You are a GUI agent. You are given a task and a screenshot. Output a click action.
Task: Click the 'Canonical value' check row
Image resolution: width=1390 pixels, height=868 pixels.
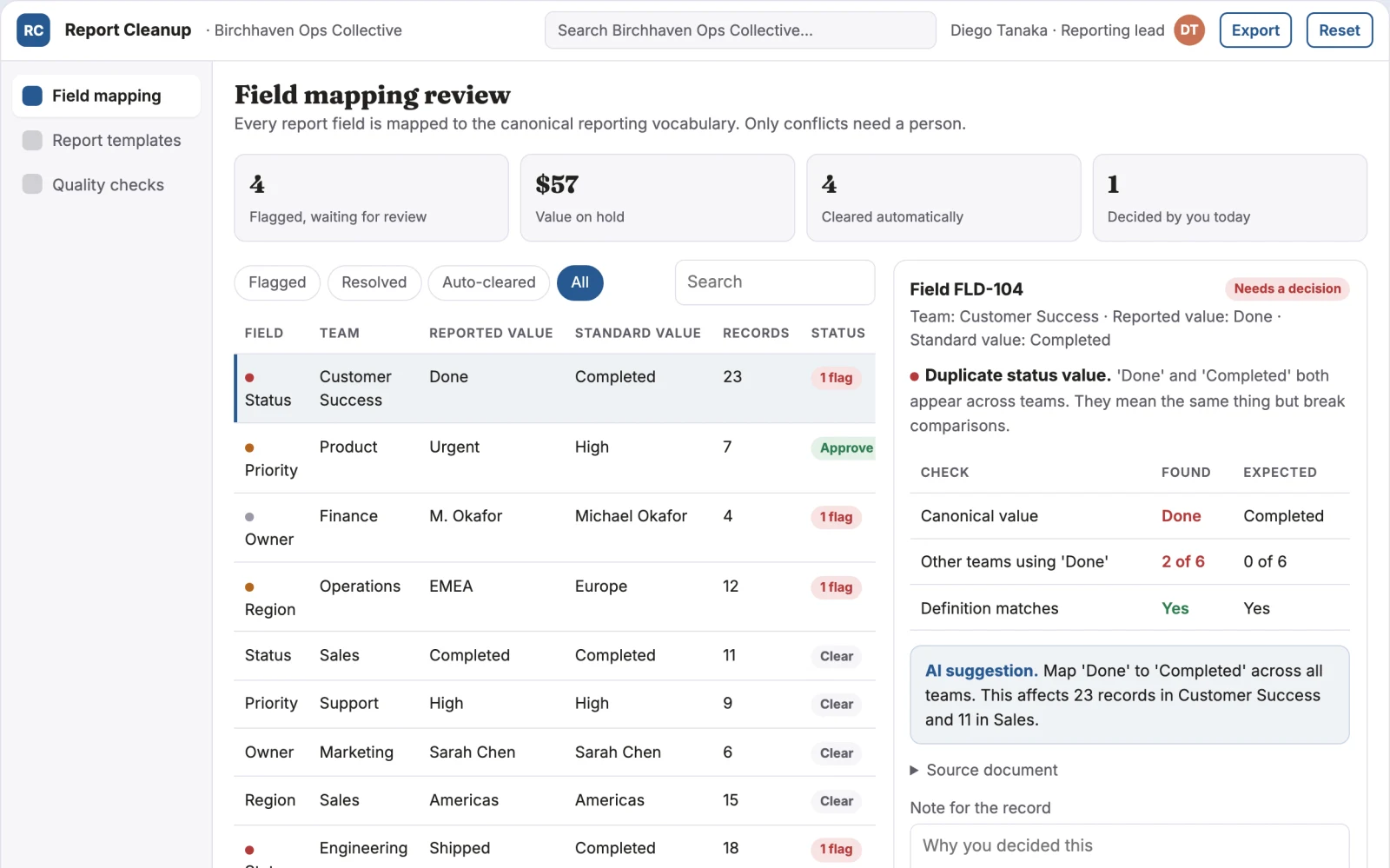point(1129,516)
